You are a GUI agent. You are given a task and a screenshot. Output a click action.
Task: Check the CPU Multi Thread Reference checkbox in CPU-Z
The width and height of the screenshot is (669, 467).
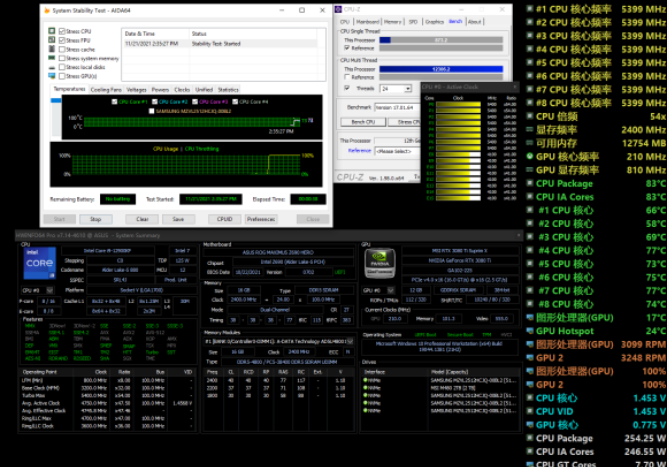click(x=347, y=77)
